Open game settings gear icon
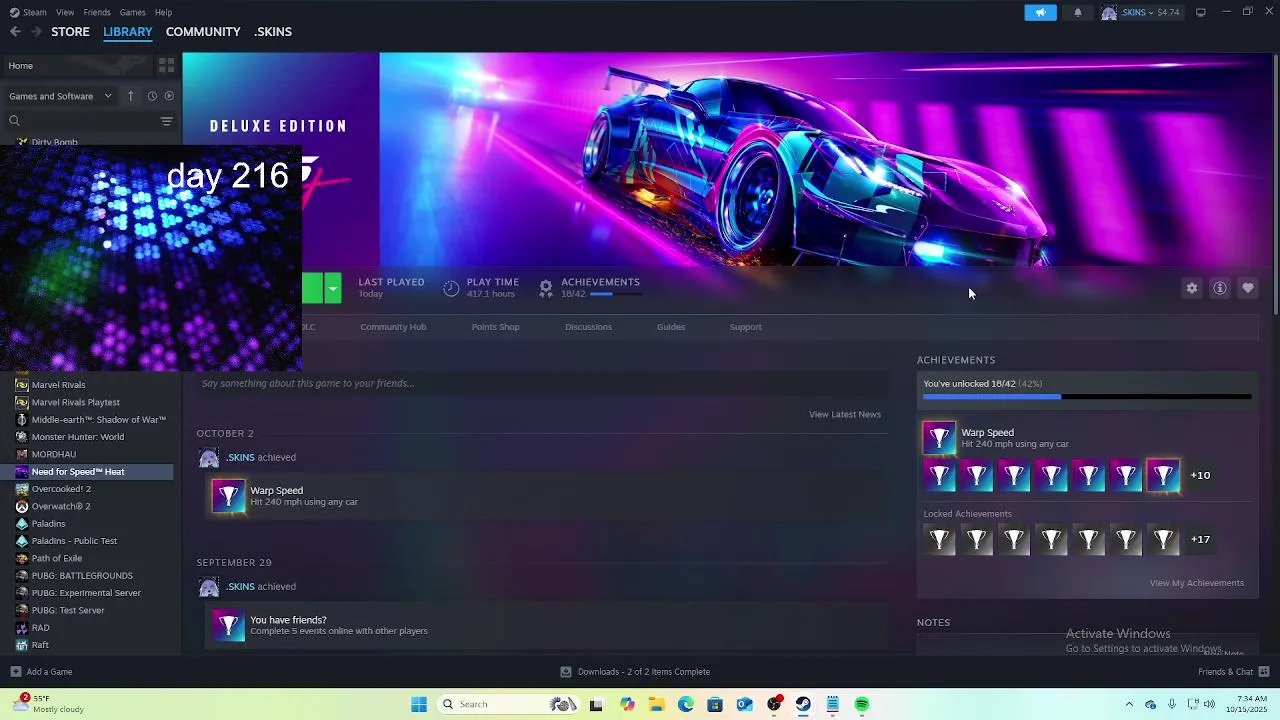 pos(1192,288)
